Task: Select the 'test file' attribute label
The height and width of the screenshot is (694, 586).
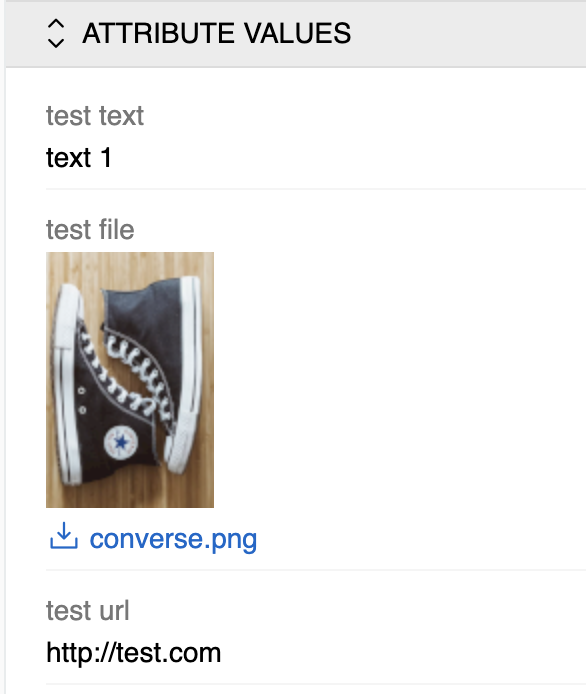Action: coord(90,230)
